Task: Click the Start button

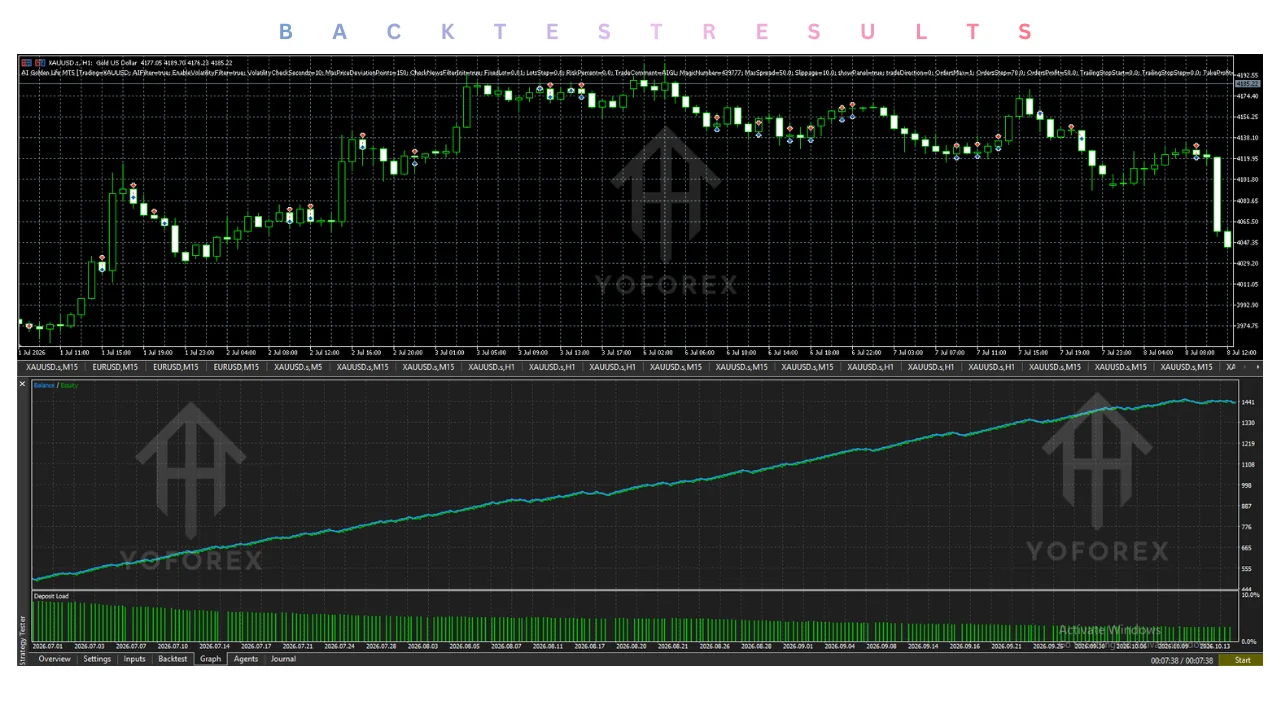Action: (1242, 660)
